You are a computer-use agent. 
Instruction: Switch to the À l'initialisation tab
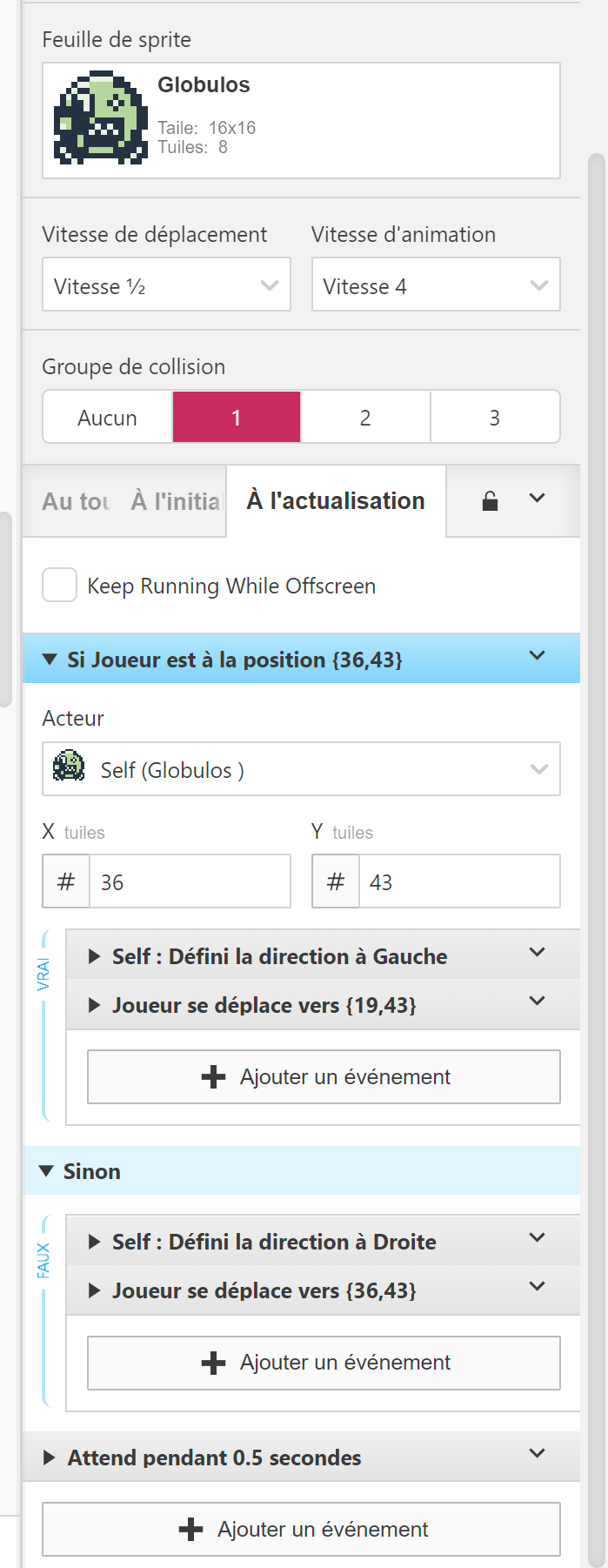tap(177, 501)
